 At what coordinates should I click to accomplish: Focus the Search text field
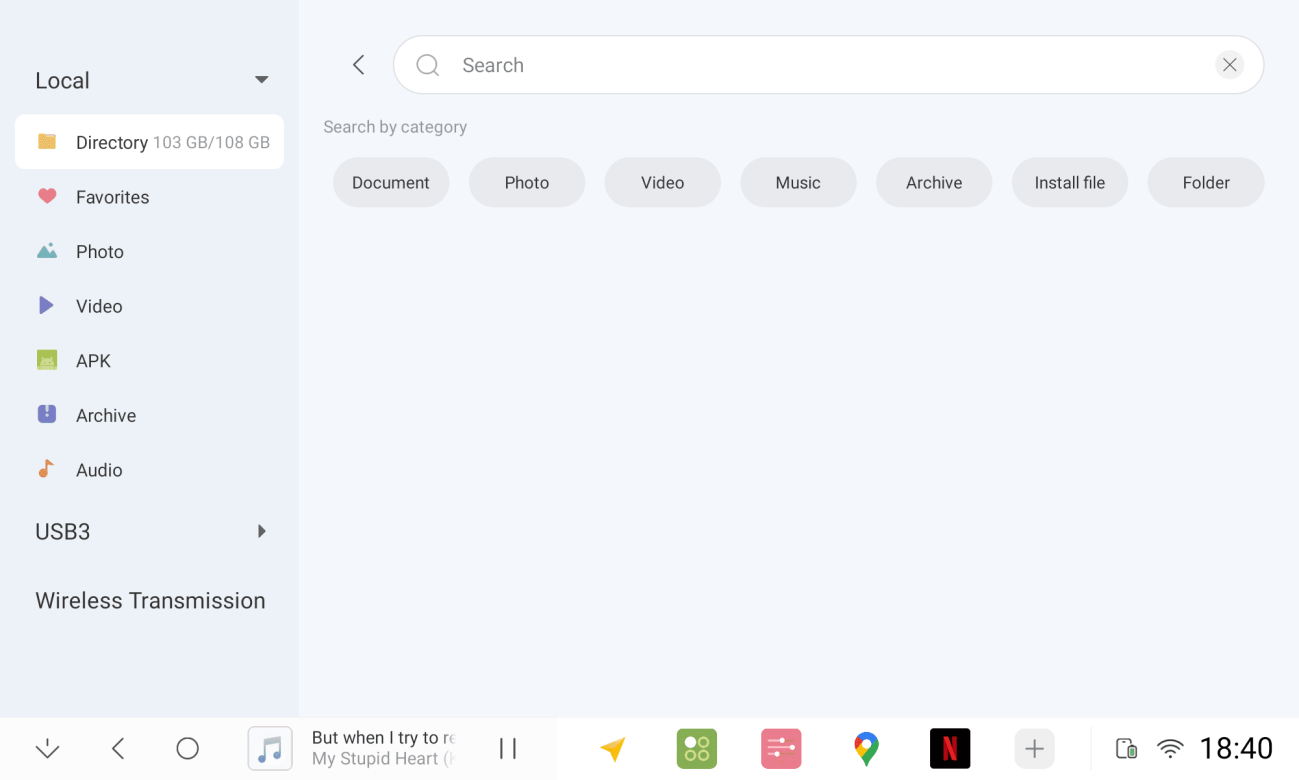coord(828,65)
